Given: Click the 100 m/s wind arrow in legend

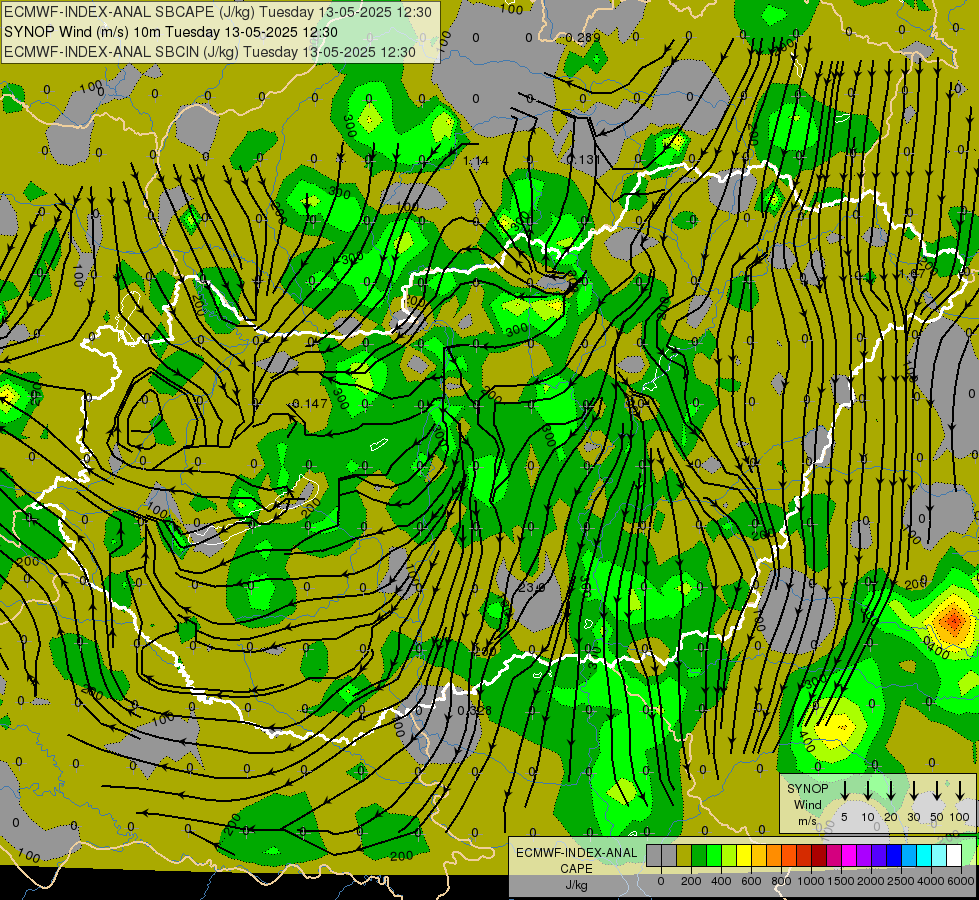Looking at the screenshot, I should pos(960,790).
